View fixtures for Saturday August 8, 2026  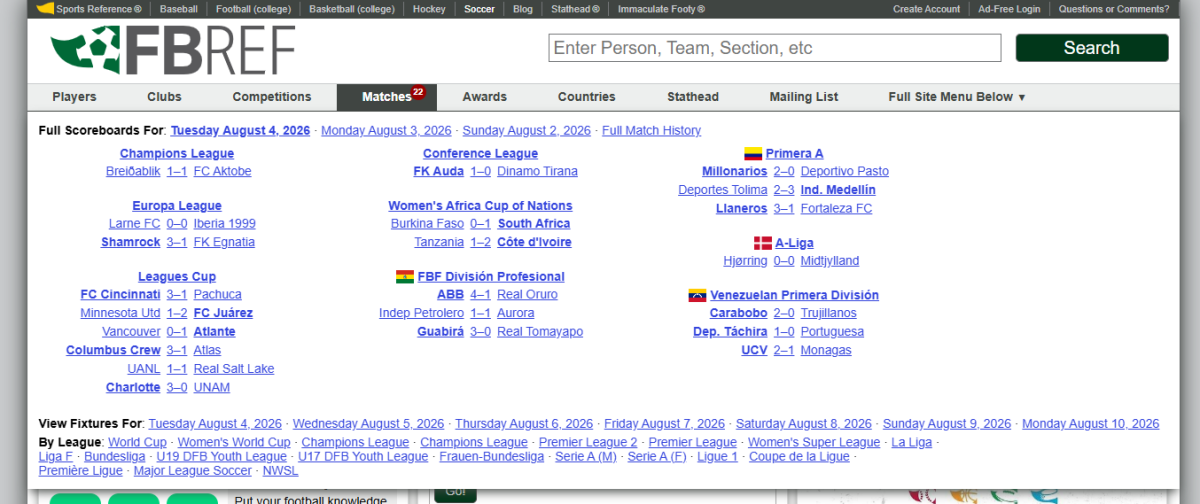[x=804, y=424]
